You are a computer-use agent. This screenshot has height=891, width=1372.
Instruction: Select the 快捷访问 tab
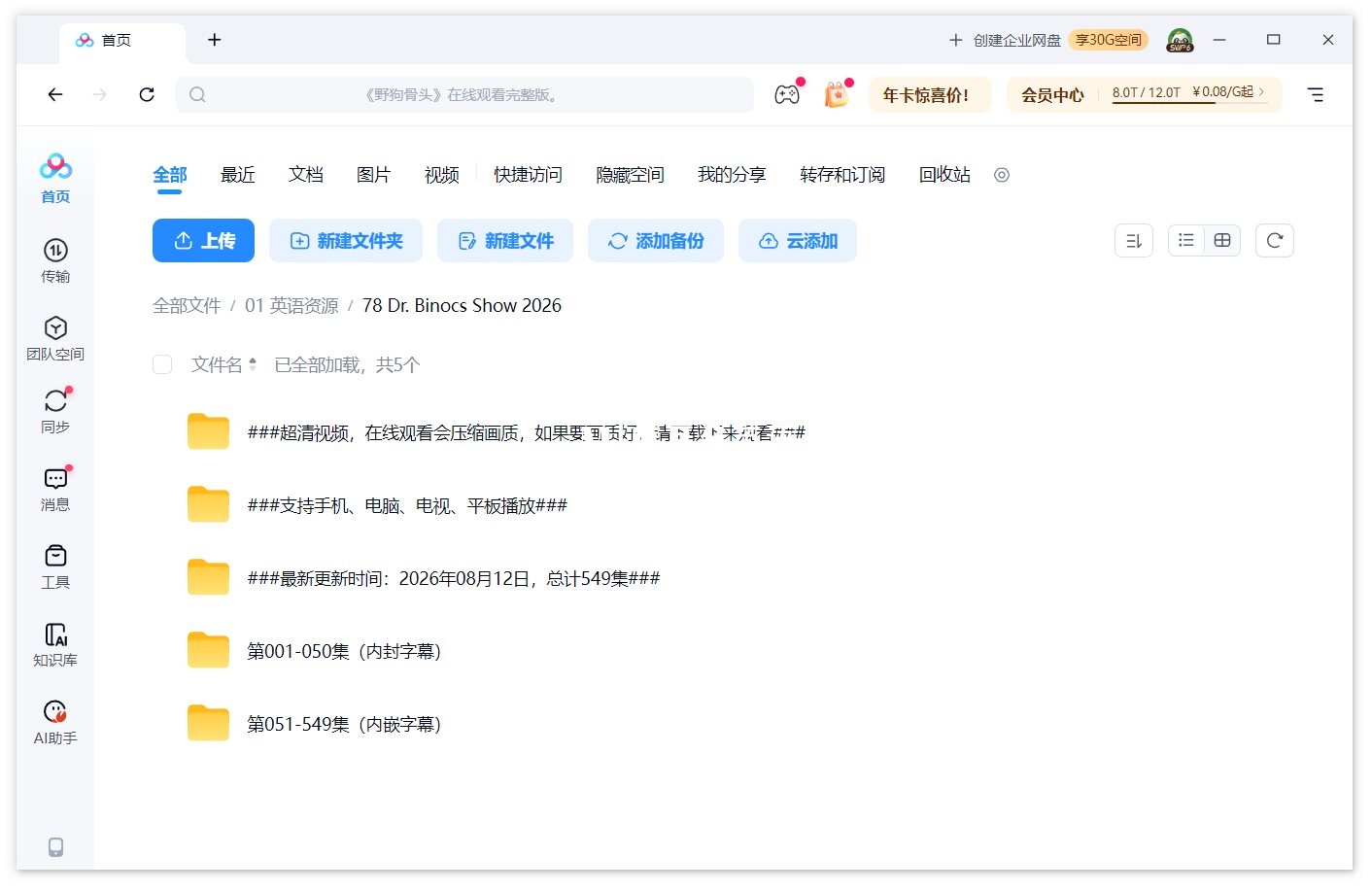(x=528, y=175)
